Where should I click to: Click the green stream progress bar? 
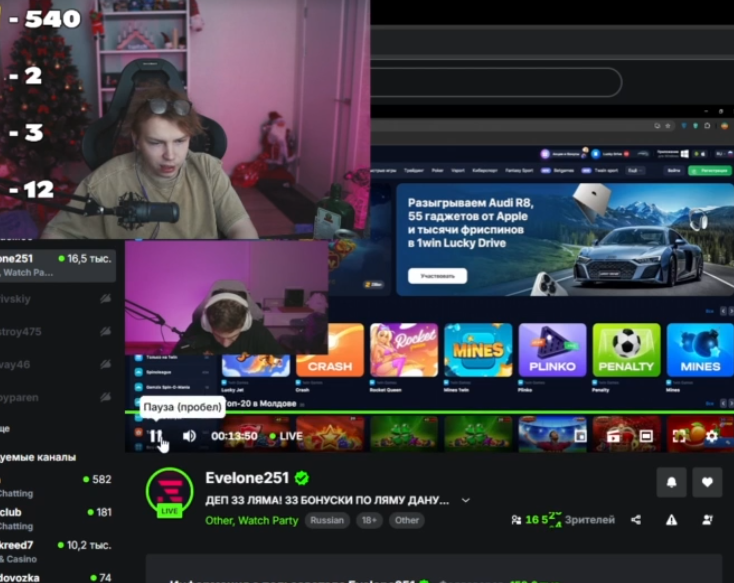(429, 412)
